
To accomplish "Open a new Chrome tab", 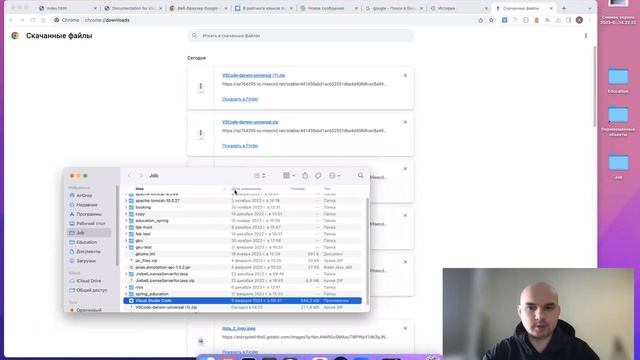I will 564,8.
